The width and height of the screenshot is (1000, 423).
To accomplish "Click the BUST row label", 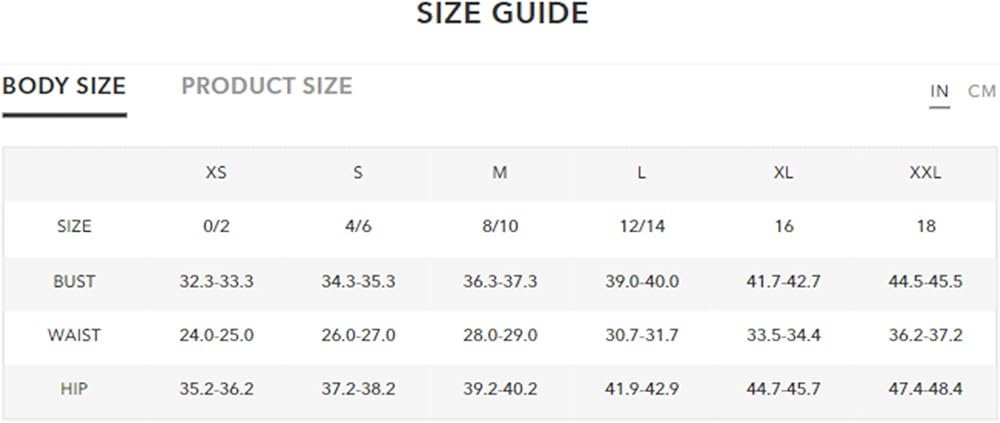I will click(74, 281).
